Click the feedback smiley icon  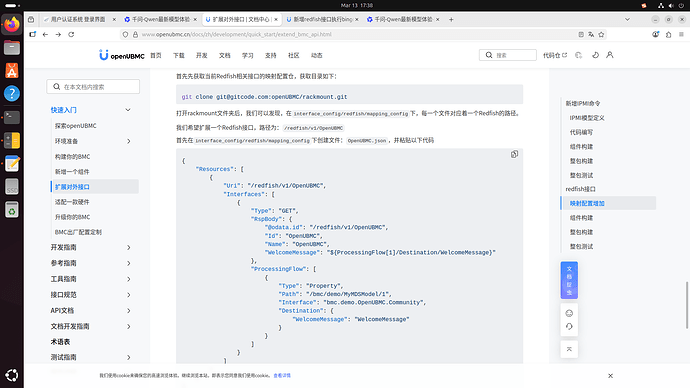[569, 313]
